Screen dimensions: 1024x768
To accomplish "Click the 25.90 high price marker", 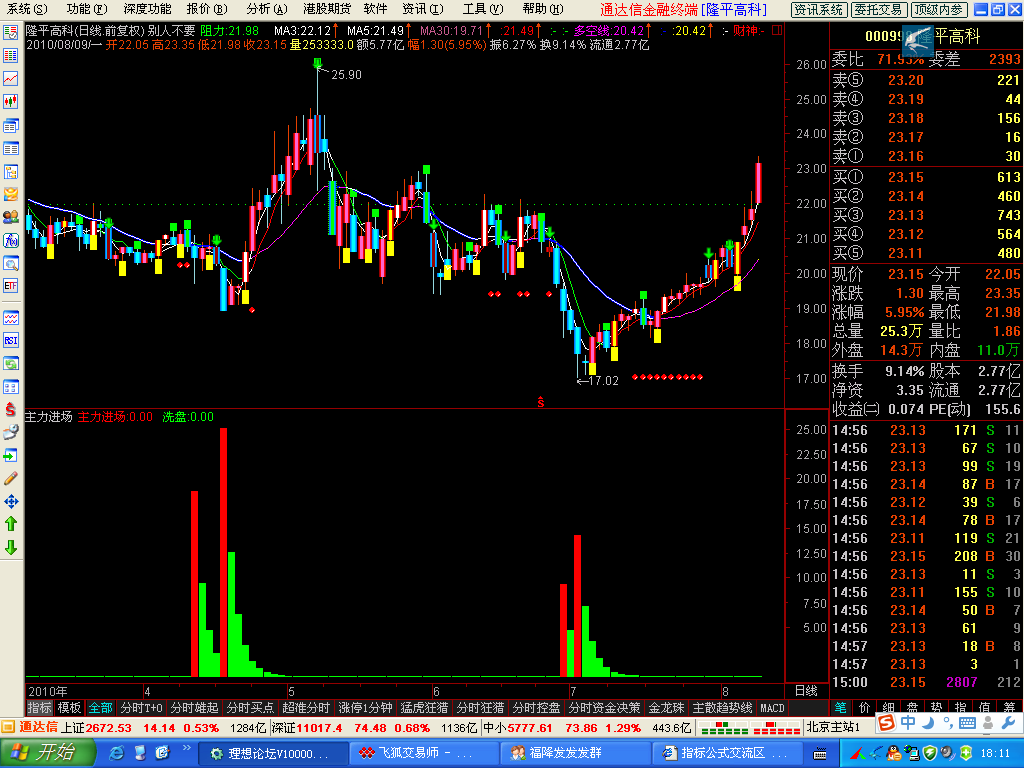I will [x=346, y=74].
